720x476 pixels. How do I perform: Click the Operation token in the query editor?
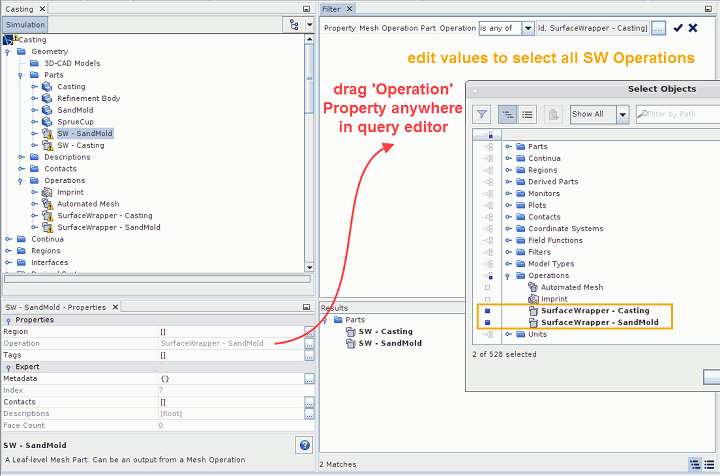coord(457,28)
